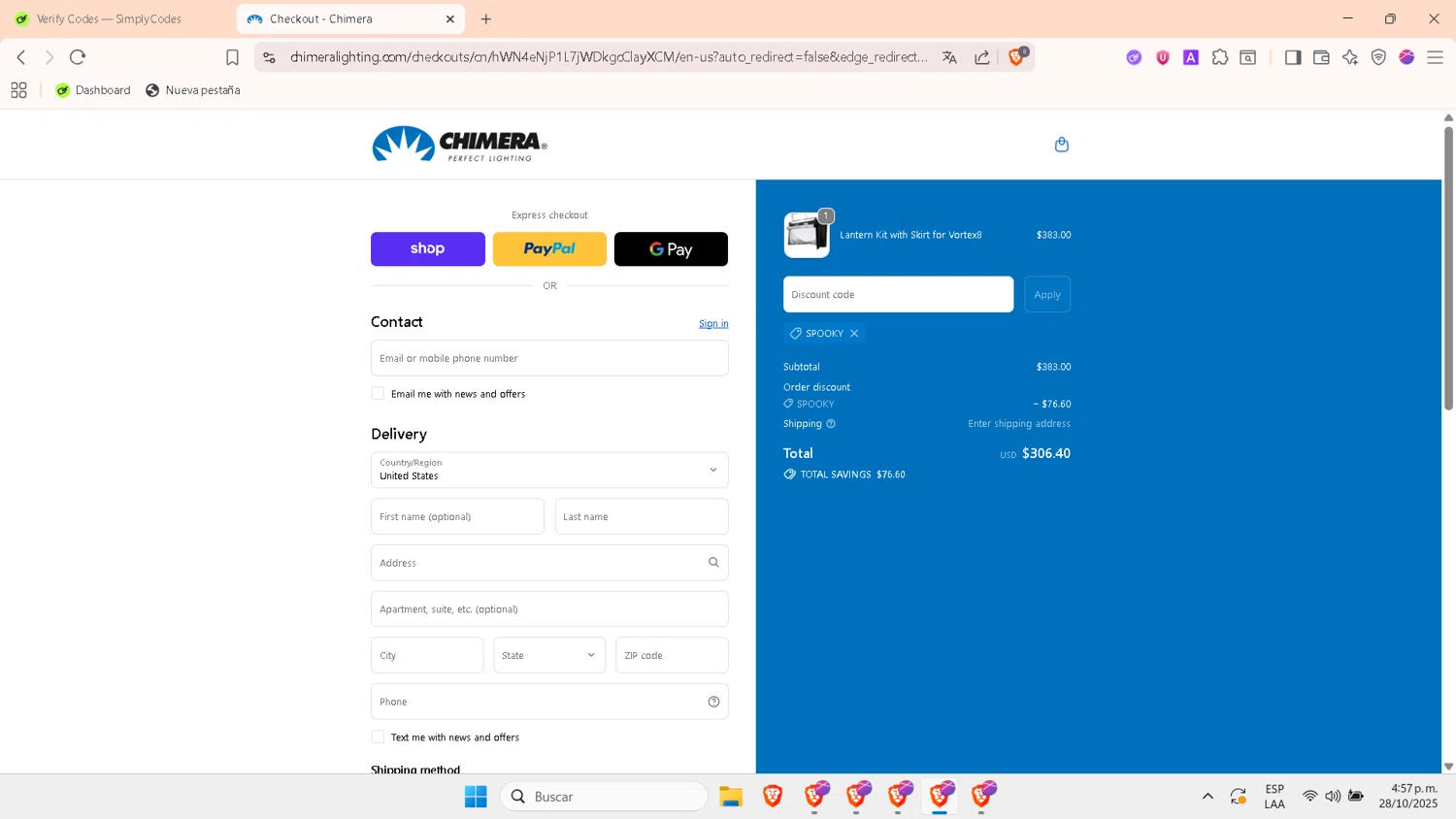The height and width of the screenshot is (819, 1456).
Task: Click the Apartment, suite, etc. field
Action: [x=549, y=609]
